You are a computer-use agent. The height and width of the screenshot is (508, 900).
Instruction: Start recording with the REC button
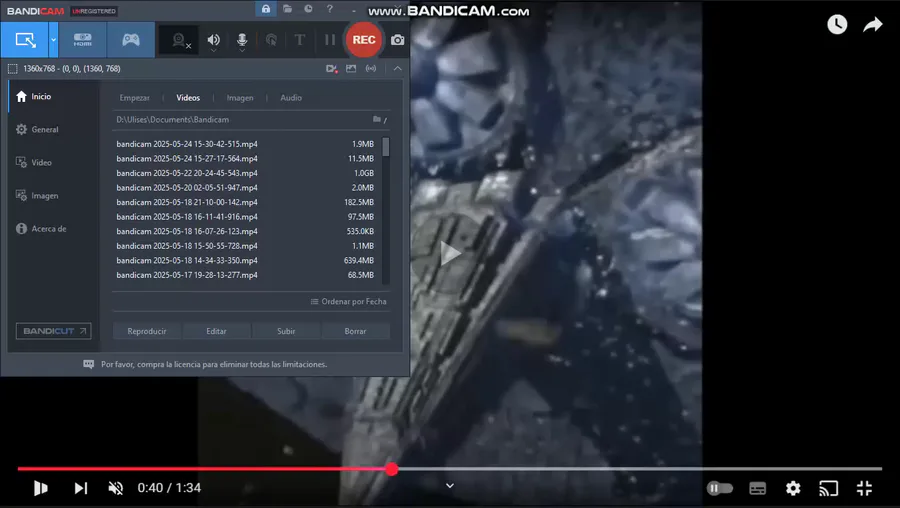pos(364,40)
